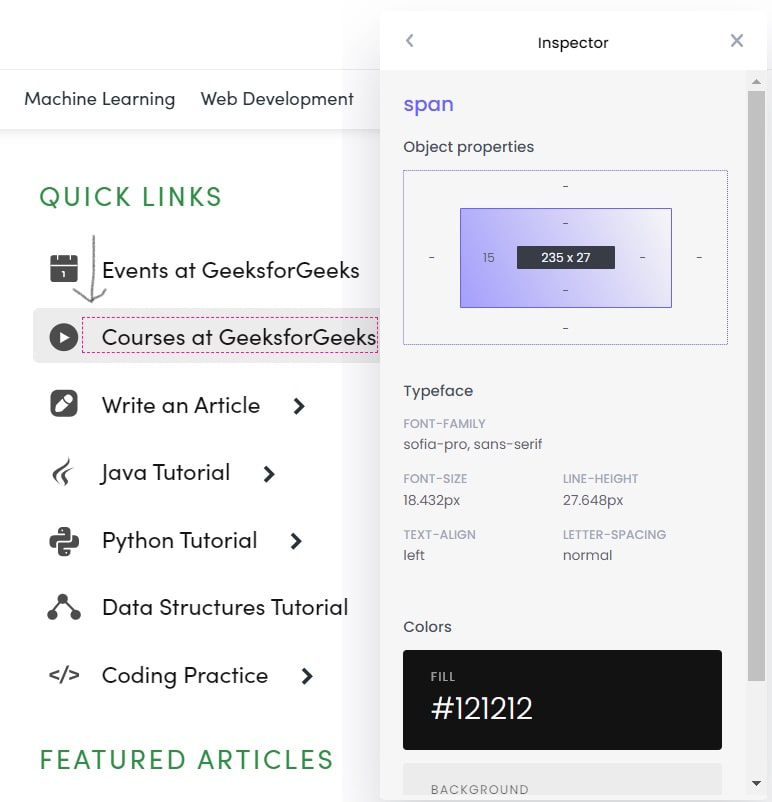Open the Machine Learning menu item
The height and width of the screenshot is (802, 772).
(x=99, y=99)
